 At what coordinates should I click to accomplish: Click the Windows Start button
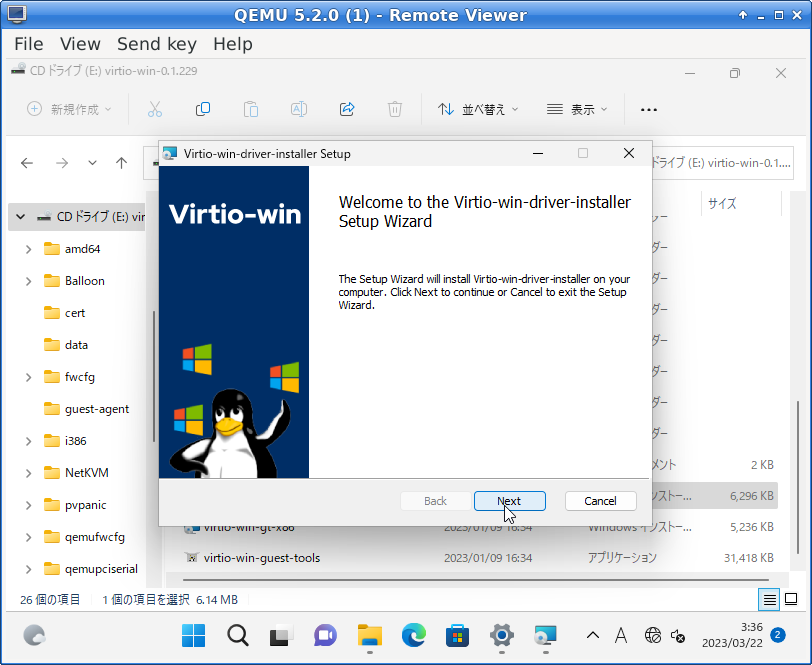tap(194, 635)
